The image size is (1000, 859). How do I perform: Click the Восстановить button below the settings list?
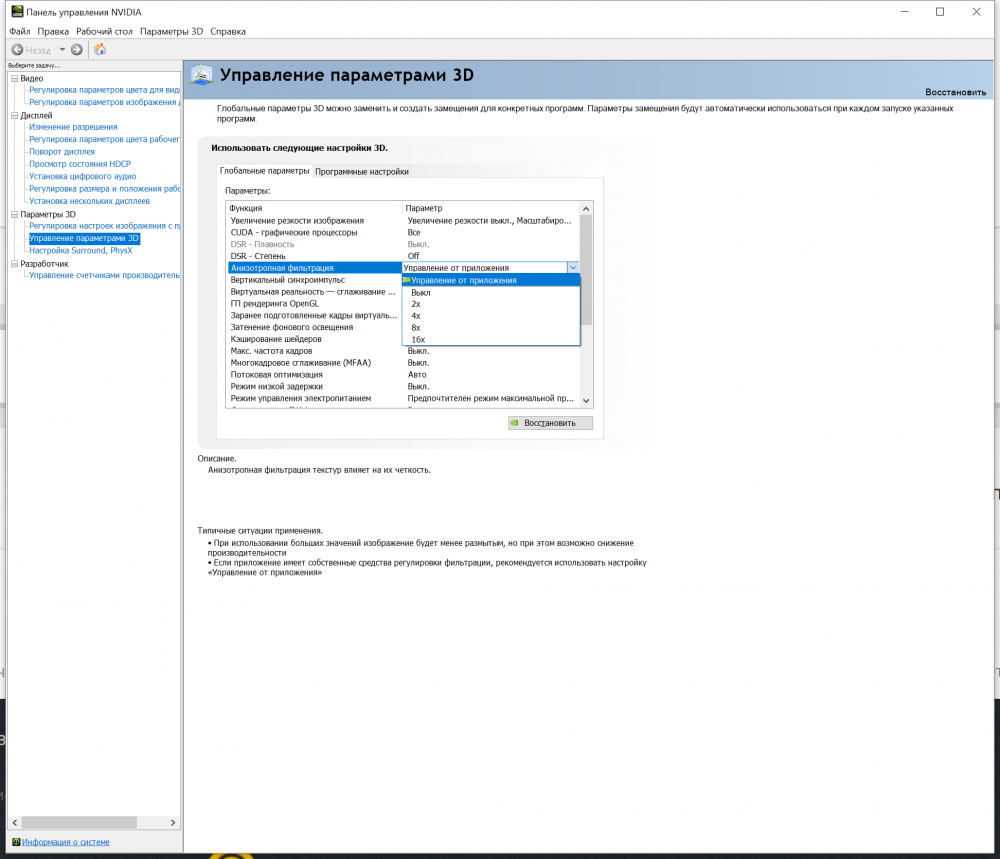(549, 422)
